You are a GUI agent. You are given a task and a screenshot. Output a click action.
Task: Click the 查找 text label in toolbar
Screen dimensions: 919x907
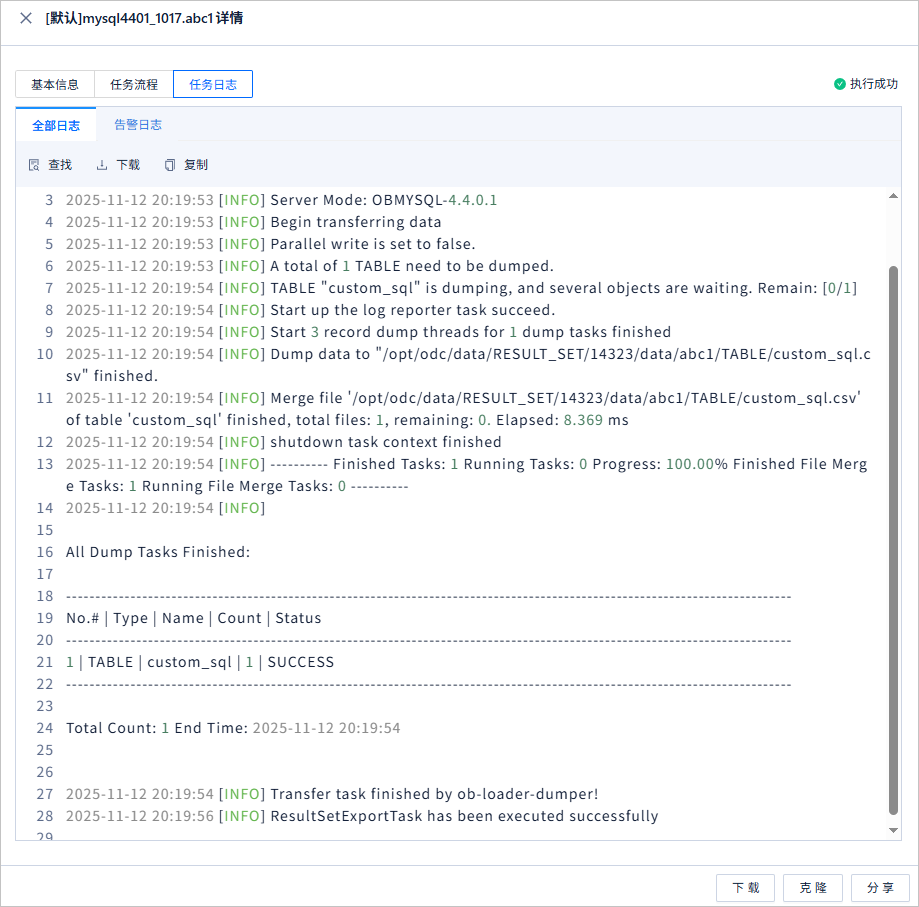click(x=60, y=165)
